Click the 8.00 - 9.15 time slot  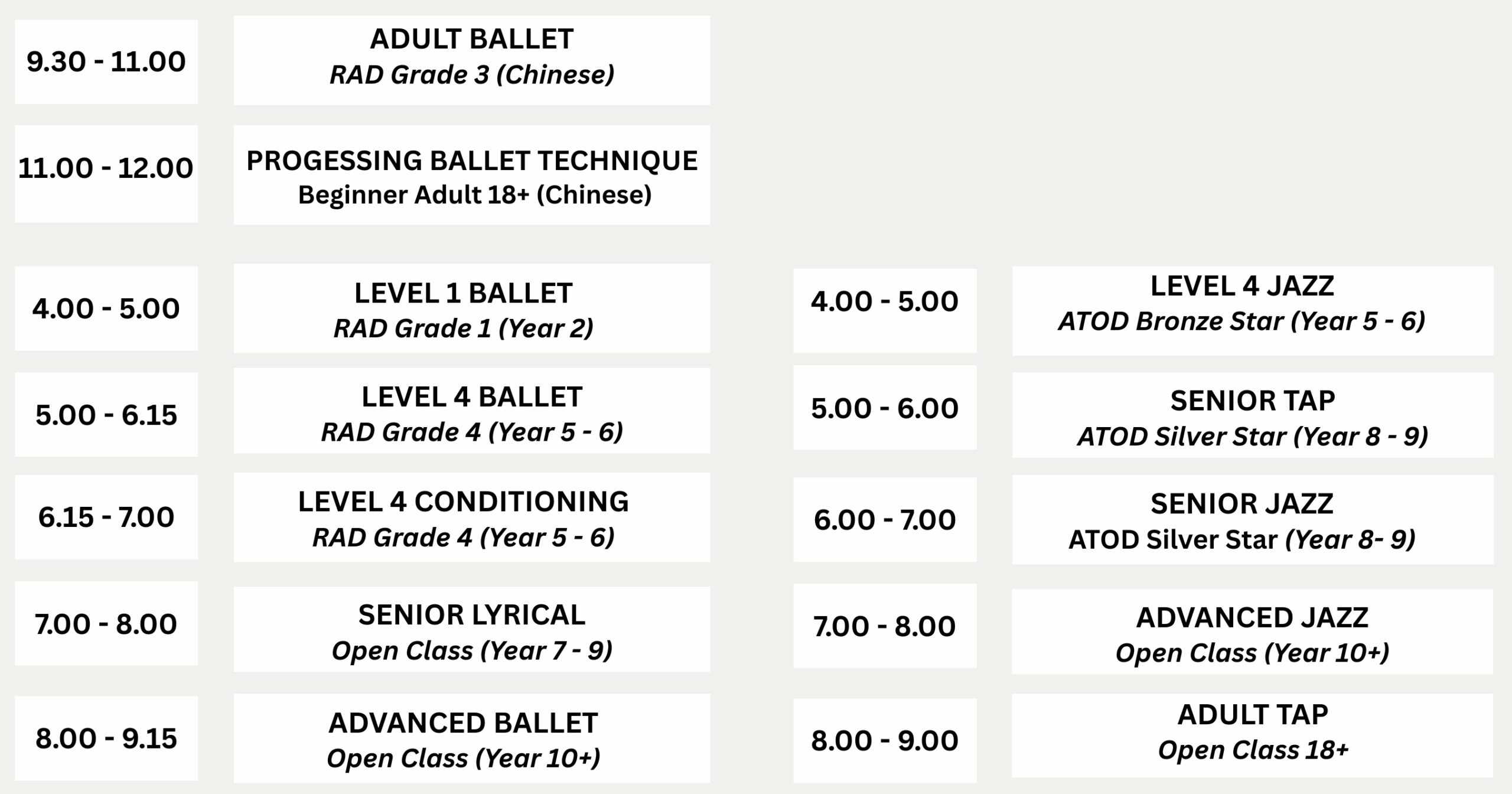[x=106, y=738]
